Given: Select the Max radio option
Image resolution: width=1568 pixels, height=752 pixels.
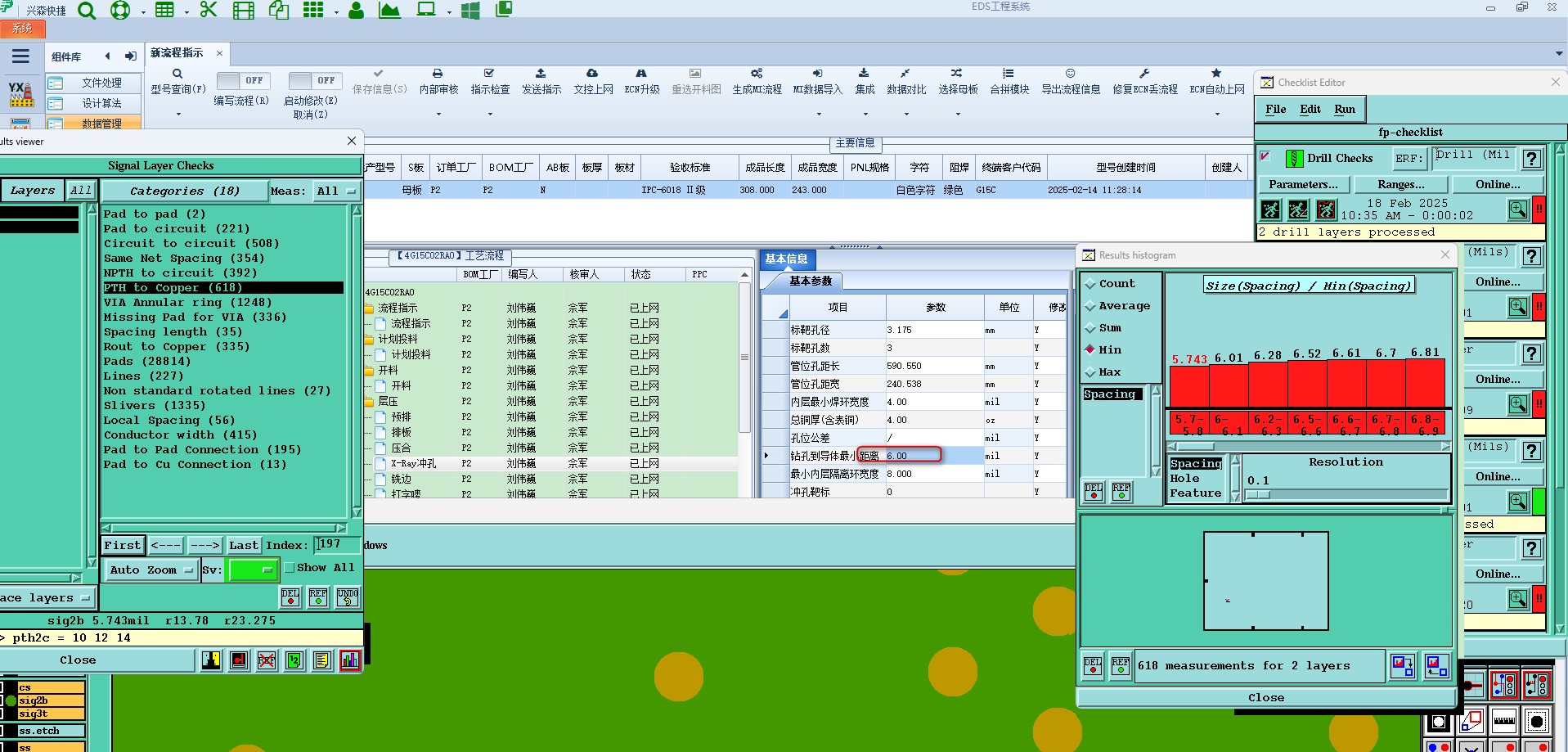Looking at the screenshot, I should click(x=1090, y=371).
